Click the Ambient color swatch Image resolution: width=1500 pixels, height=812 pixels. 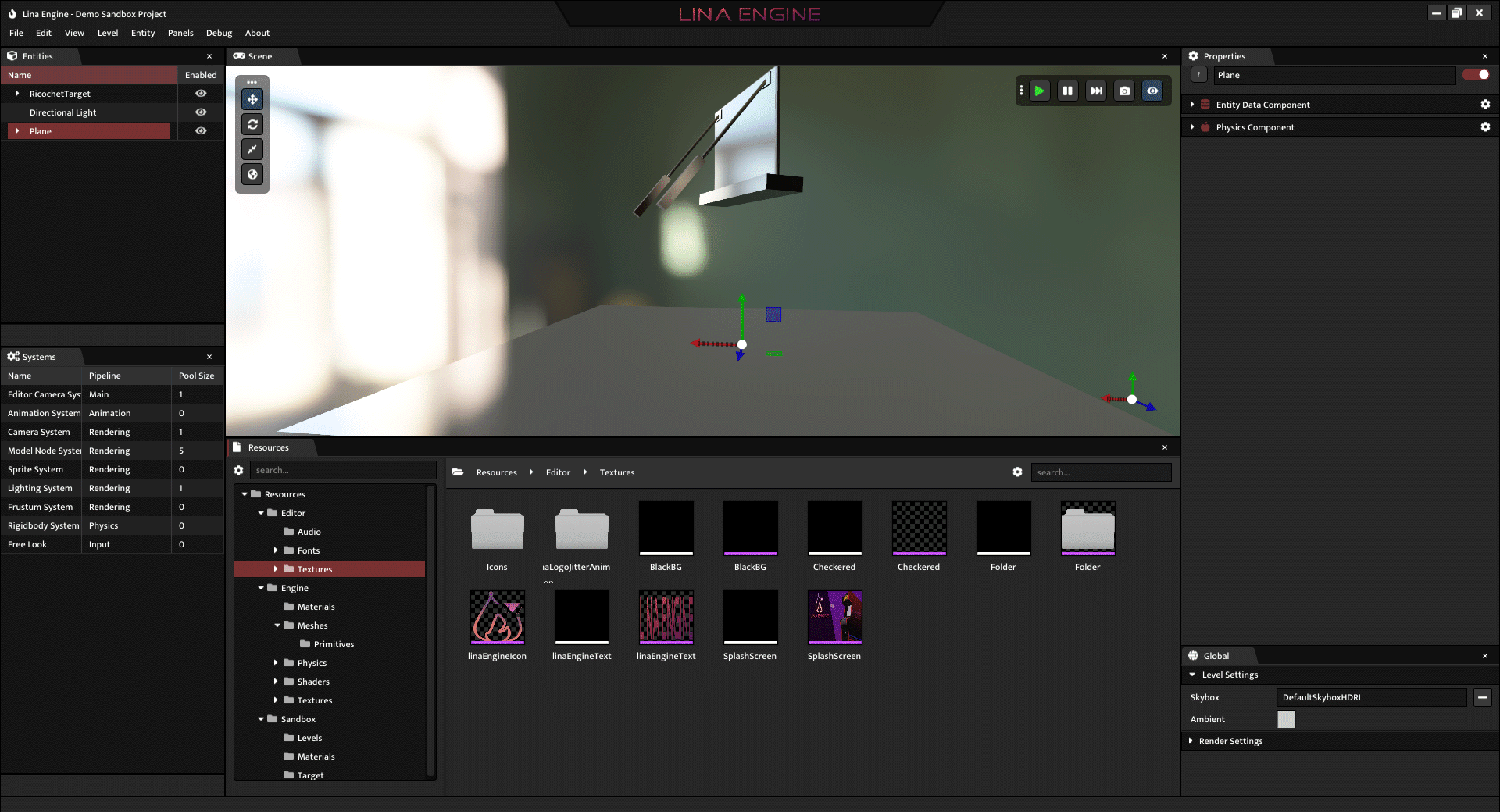(1286, 719)
